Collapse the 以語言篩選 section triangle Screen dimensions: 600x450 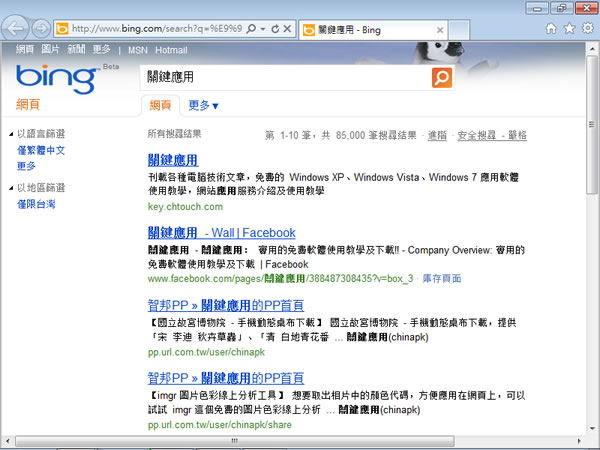click(11, 134)
